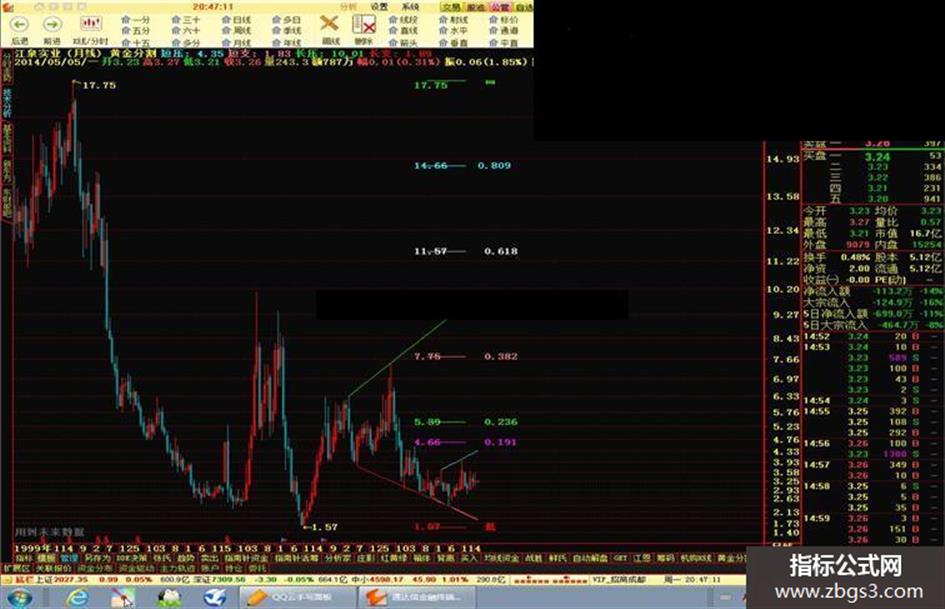945x609 pixels.
Task: Select the 0.618 Fibonacci level label
Action: coord(501,251)
